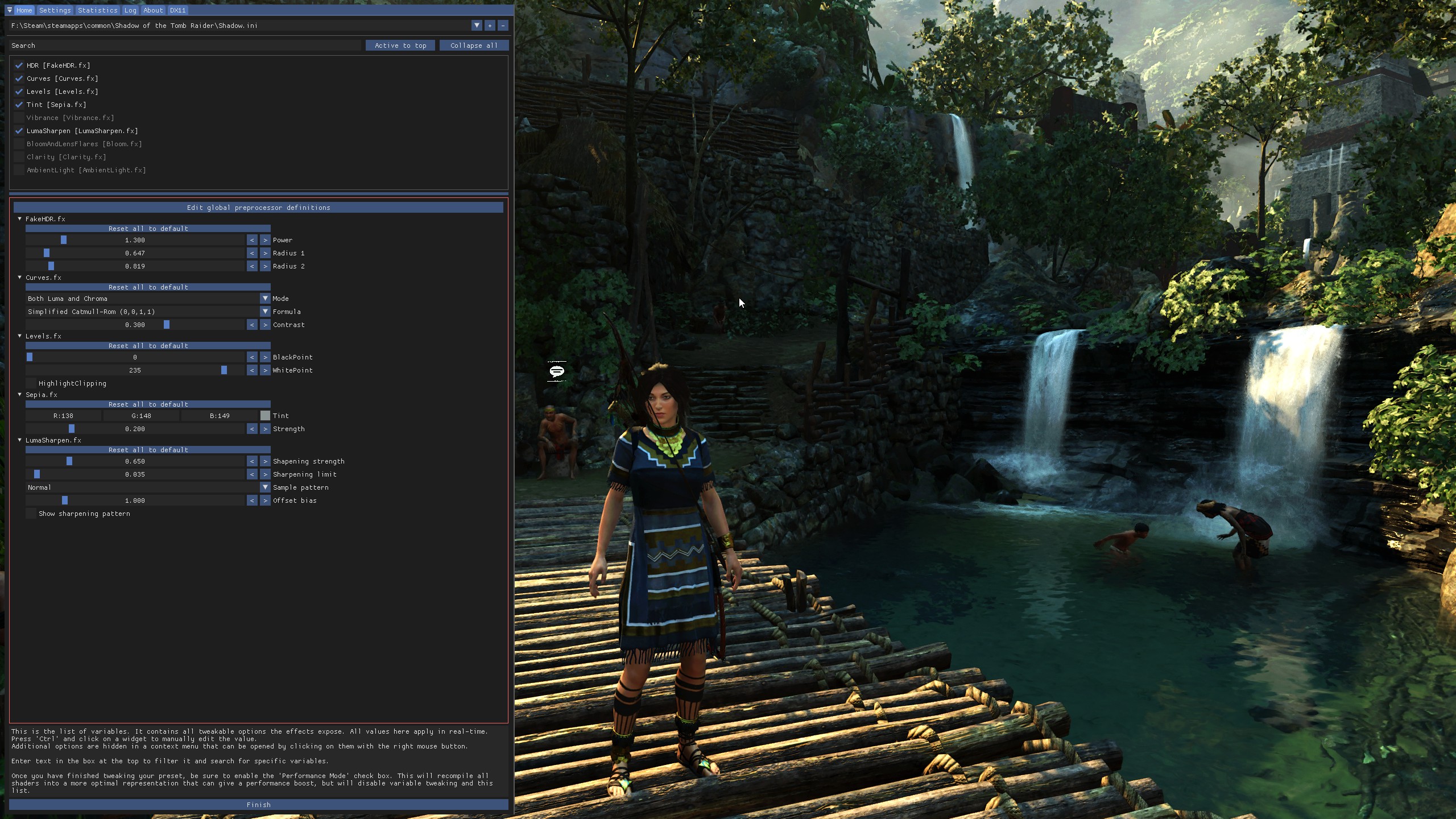Disable the Tint Sepia.fx effect

19,105
